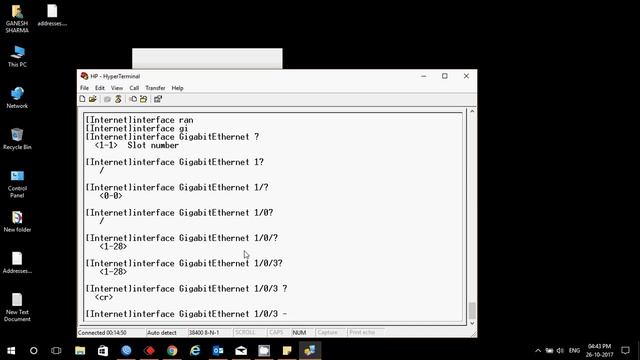The image size is (640, 360).
Task: Open the Help menu
Action: coord(177,88)
